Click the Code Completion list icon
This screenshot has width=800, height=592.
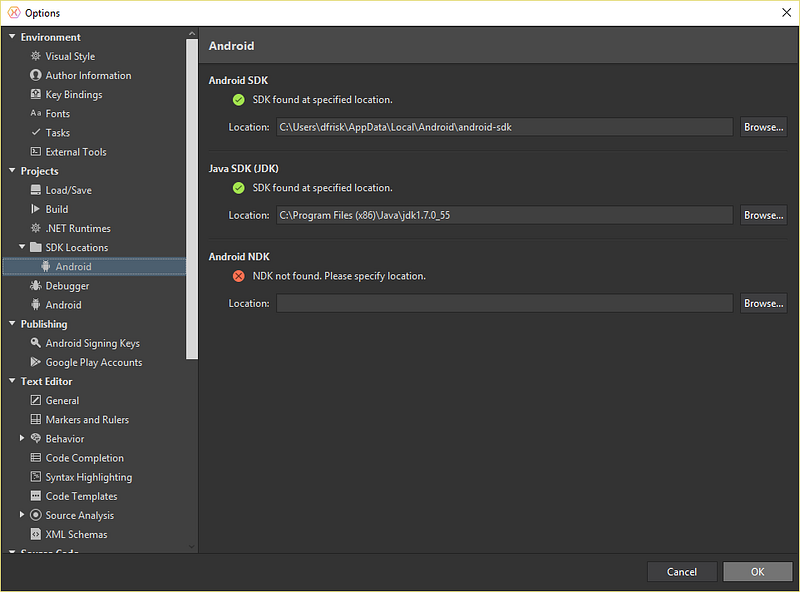tap(36, 458)
